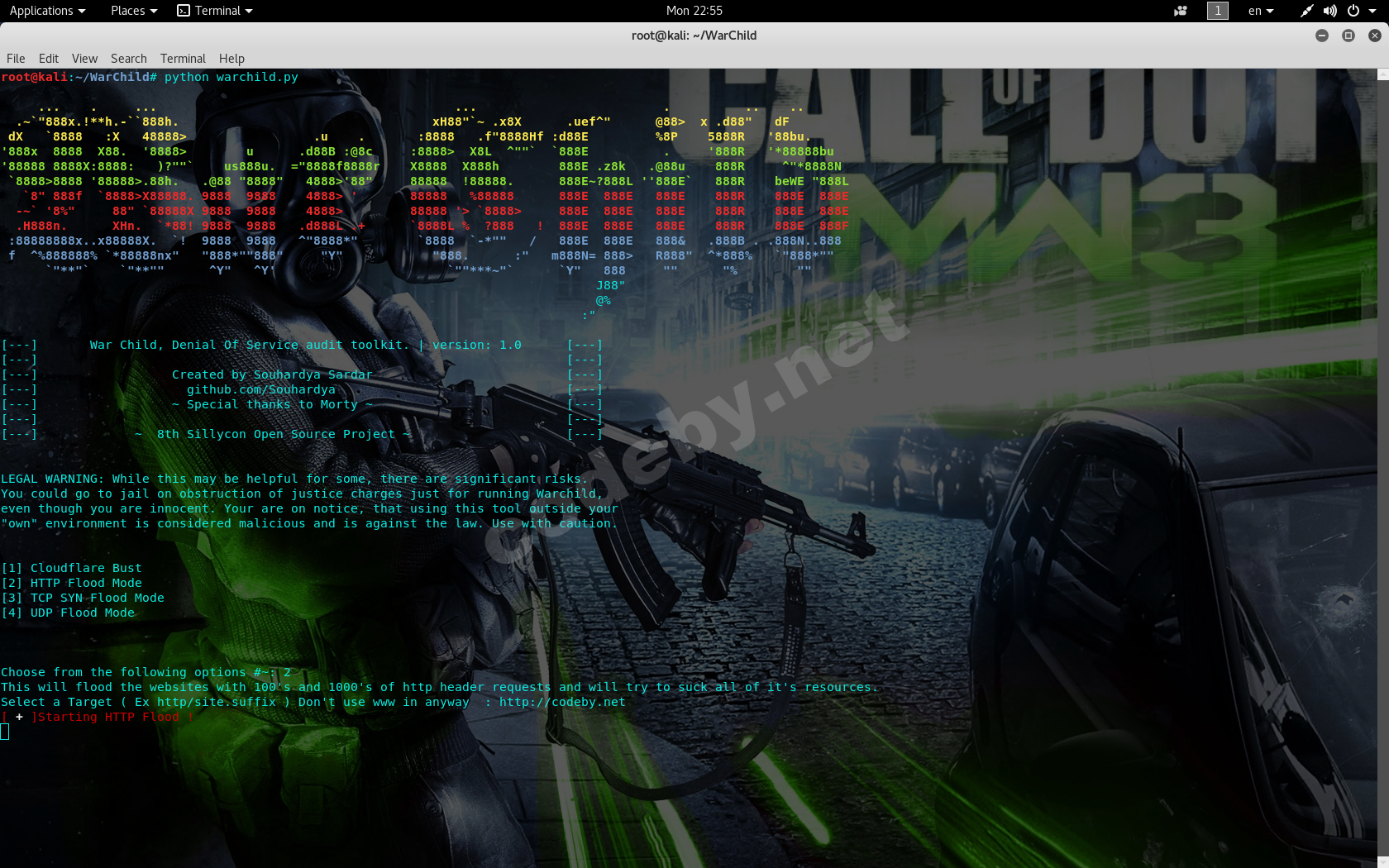Click the workspace 1 indicator
The height and width of the screenshot is (868, 1389).
click(x=1217, y=11)
